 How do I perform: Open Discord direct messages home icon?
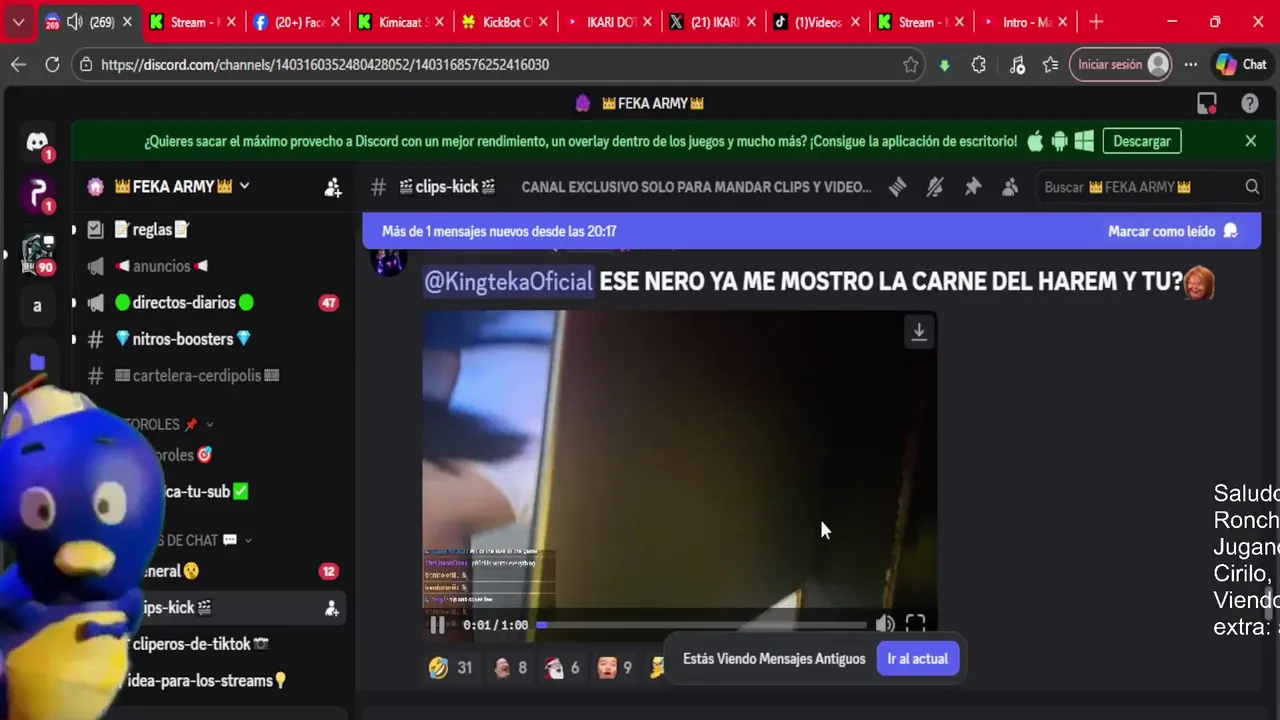coord(37,142)
